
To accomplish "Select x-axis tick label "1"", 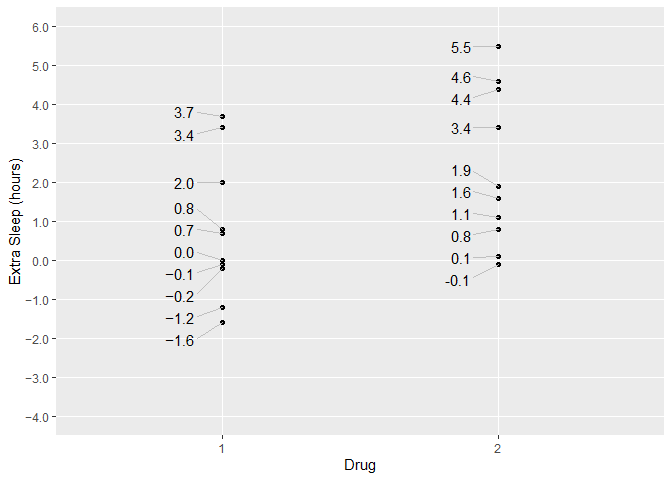I will click(222, 447).
